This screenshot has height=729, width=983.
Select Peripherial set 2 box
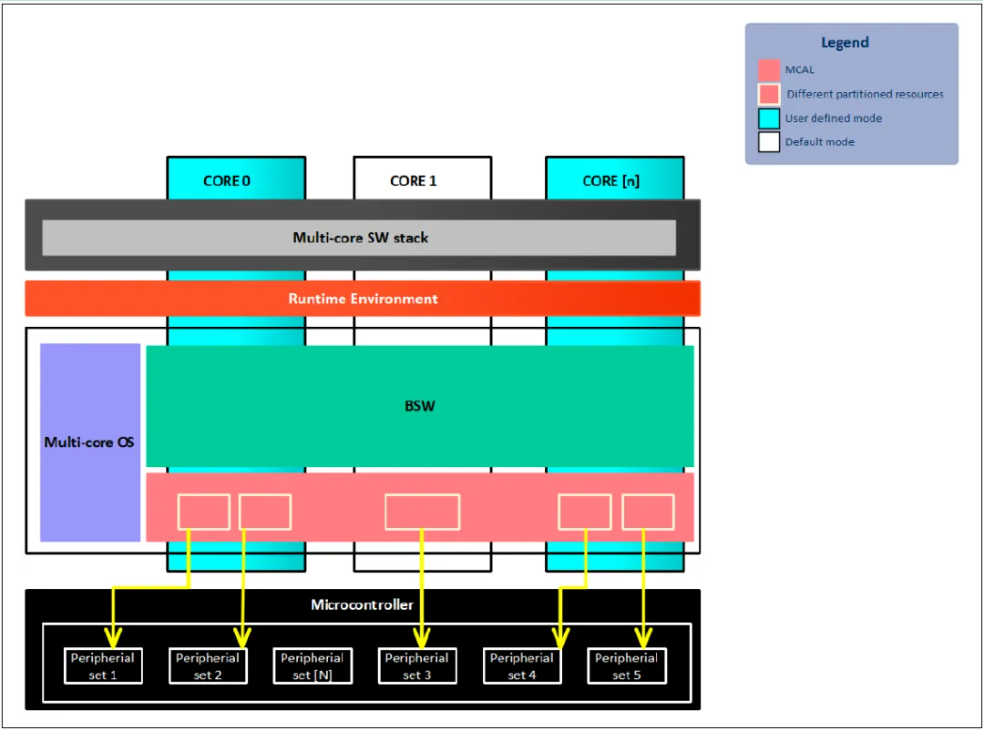[208, 666]
